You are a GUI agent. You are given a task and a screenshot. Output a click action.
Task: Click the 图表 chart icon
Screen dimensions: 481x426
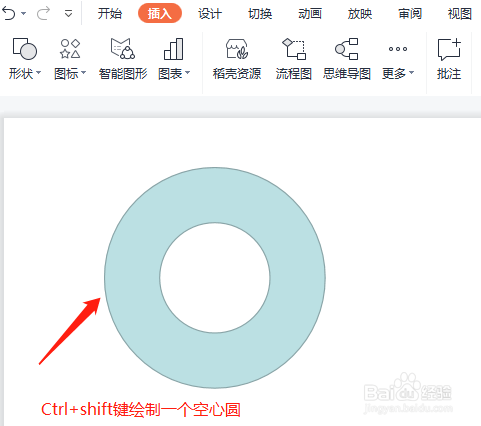click(x=173, y=49)
